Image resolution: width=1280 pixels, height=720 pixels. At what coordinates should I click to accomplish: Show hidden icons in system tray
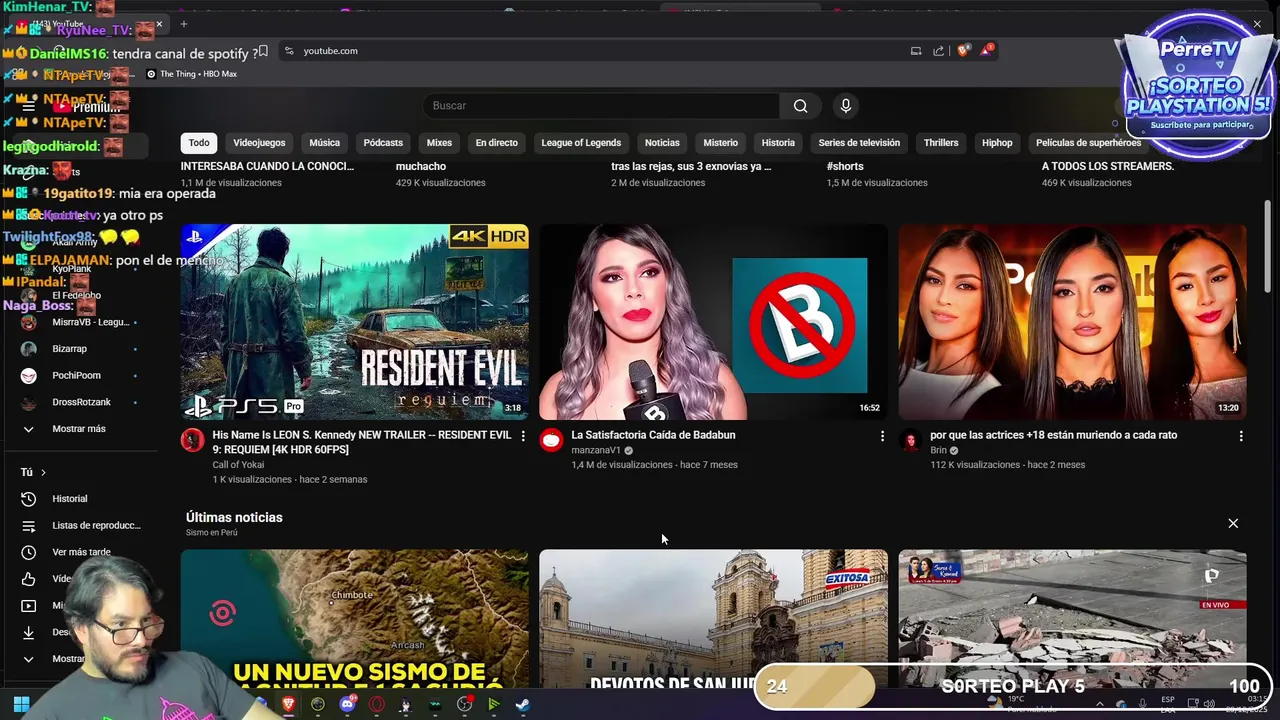point(1099,704)
